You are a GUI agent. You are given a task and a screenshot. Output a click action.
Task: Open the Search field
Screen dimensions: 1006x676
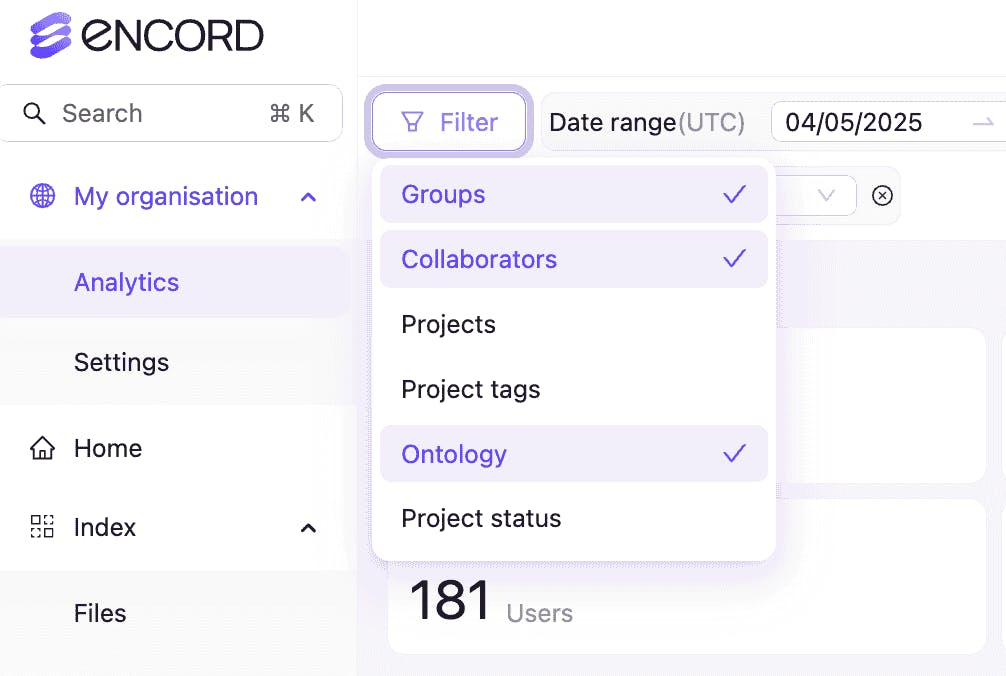coord(171,113)
